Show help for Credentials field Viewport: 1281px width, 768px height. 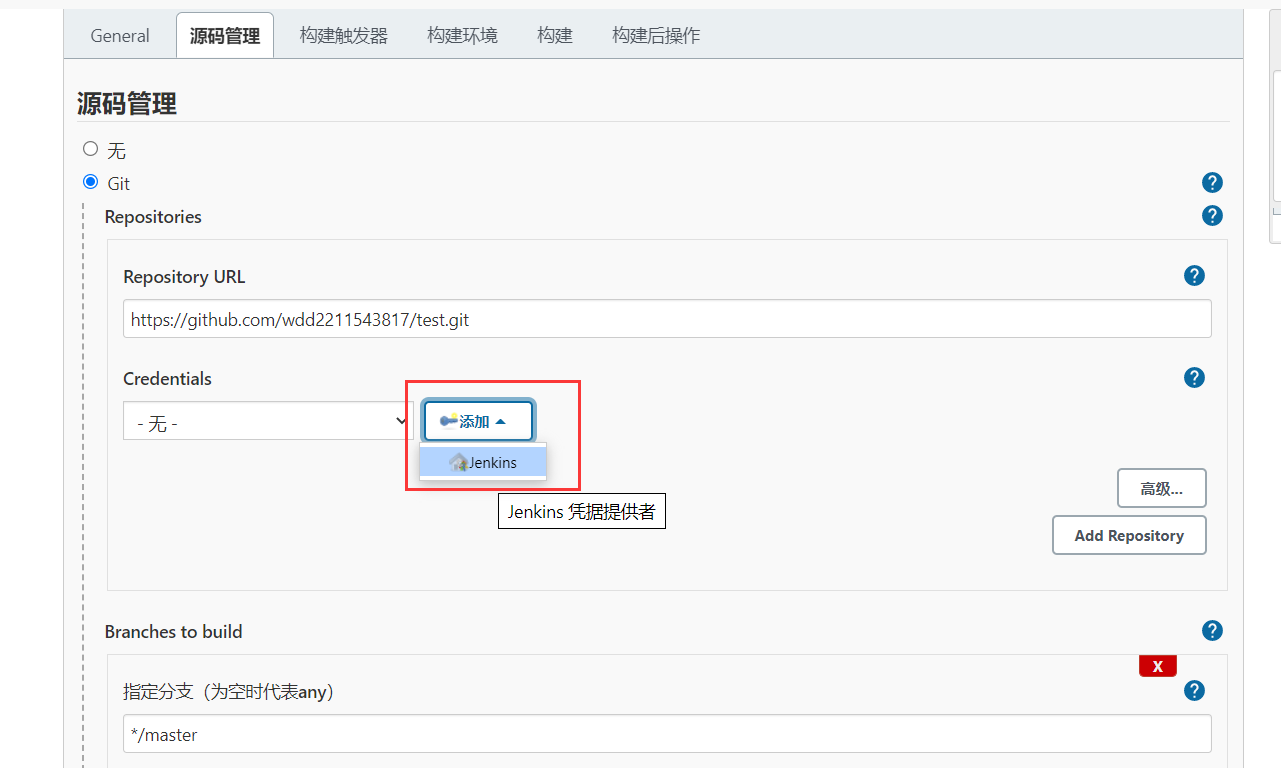pyautogui.click(x=1194, y=378)
